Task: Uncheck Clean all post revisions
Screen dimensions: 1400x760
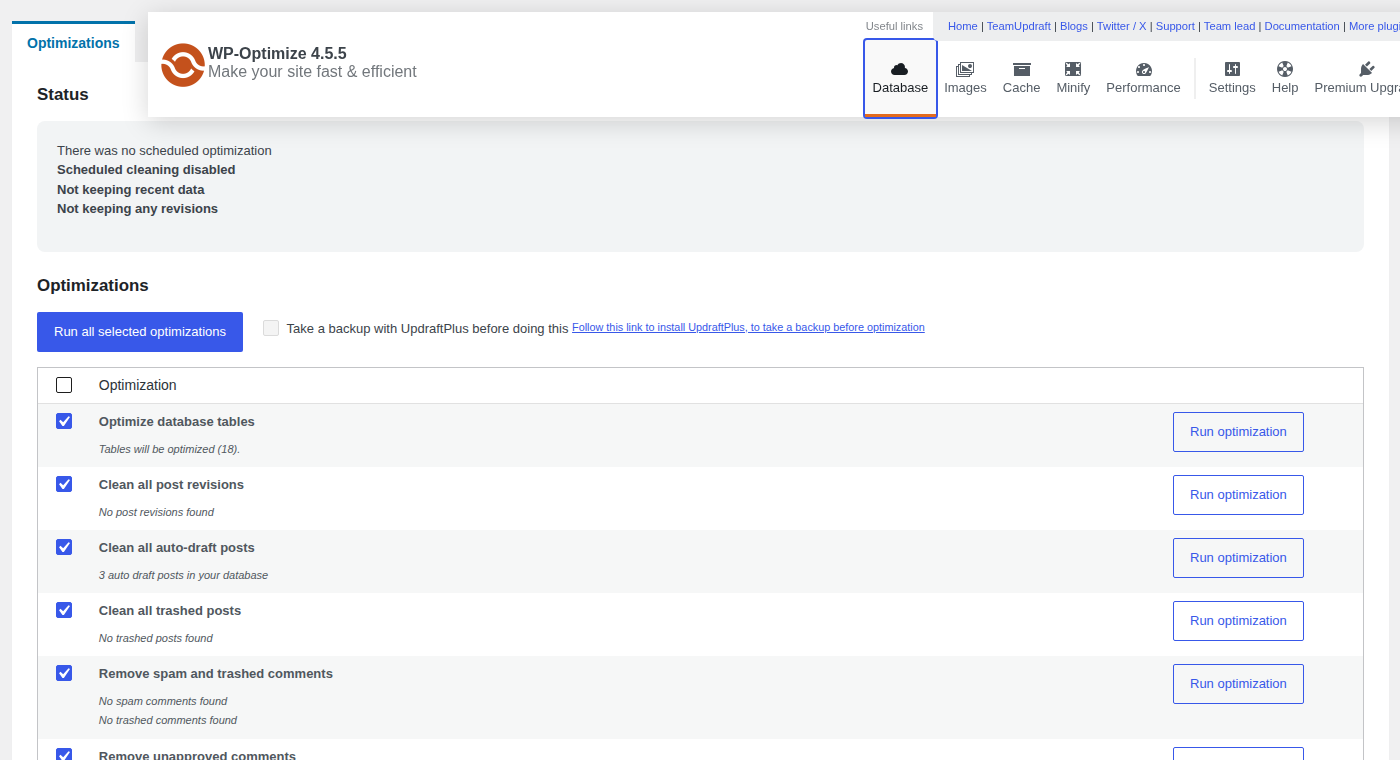Action: tap(64, 484)
